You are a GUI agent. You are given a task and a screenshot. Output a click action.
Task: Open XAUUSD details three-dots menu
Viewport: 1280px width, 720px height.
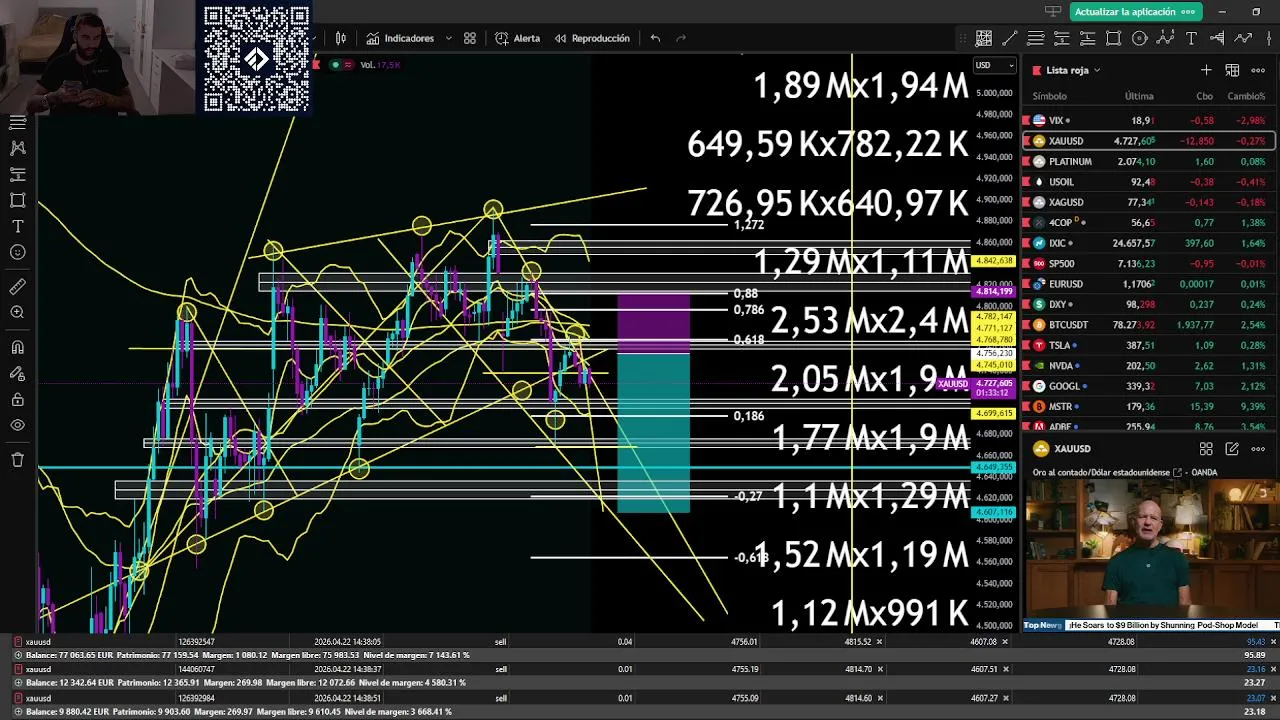[1258, 449]
